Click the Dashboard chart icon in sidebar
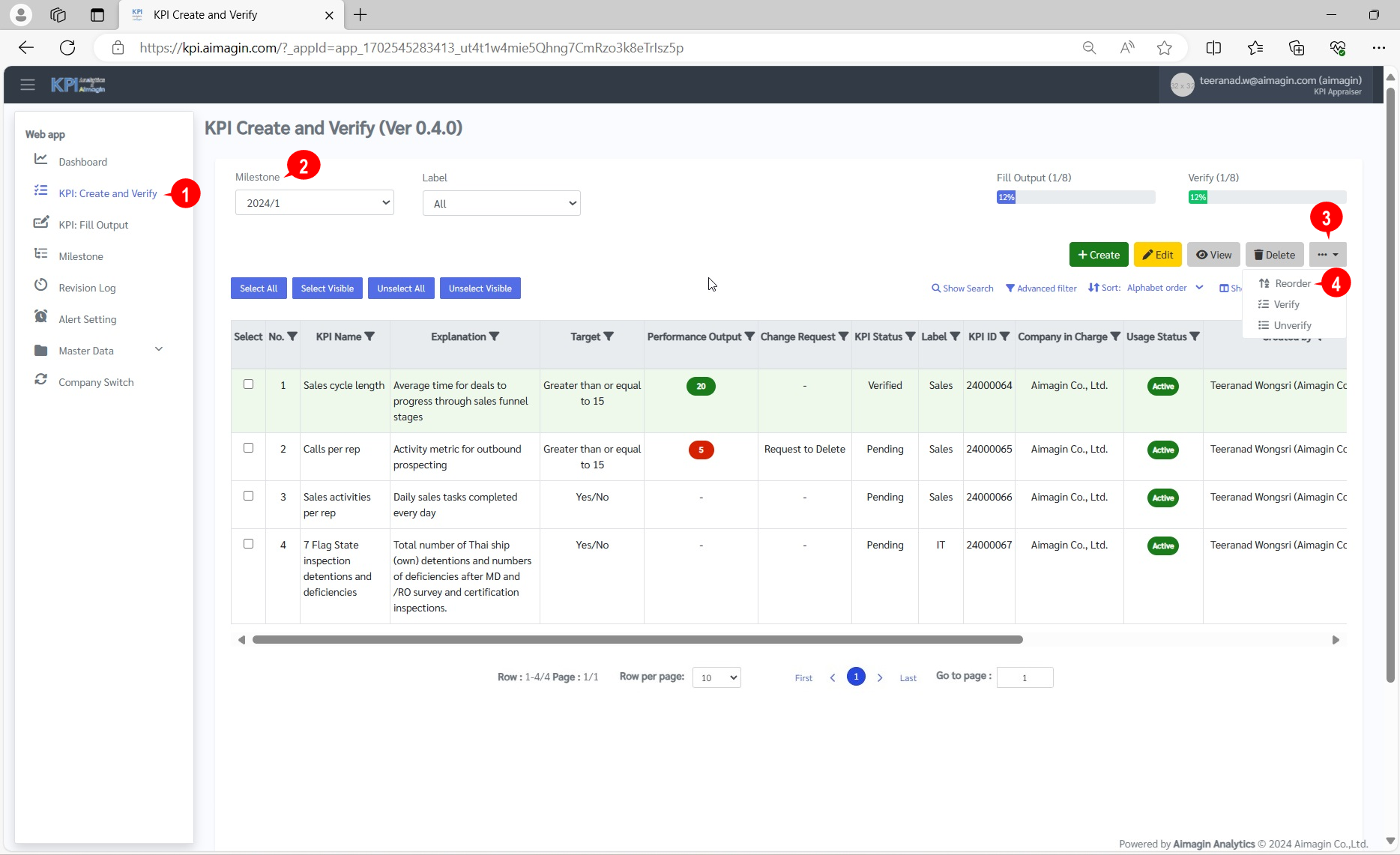 pos(41,160)
